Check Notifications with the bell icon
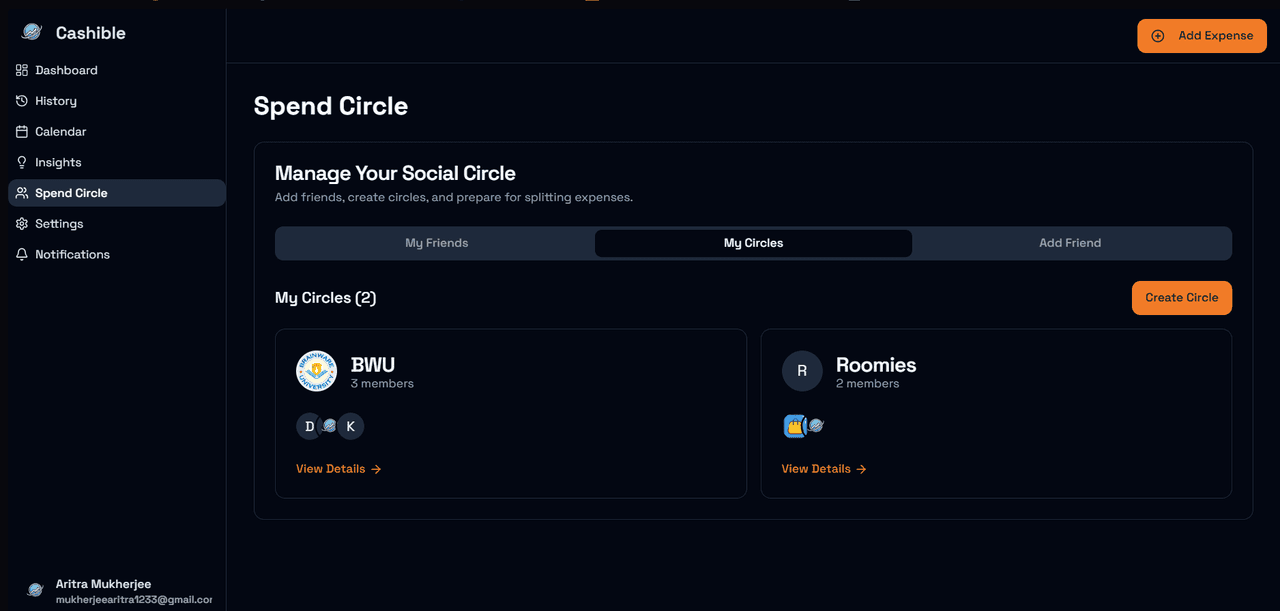 pos(21,254)
